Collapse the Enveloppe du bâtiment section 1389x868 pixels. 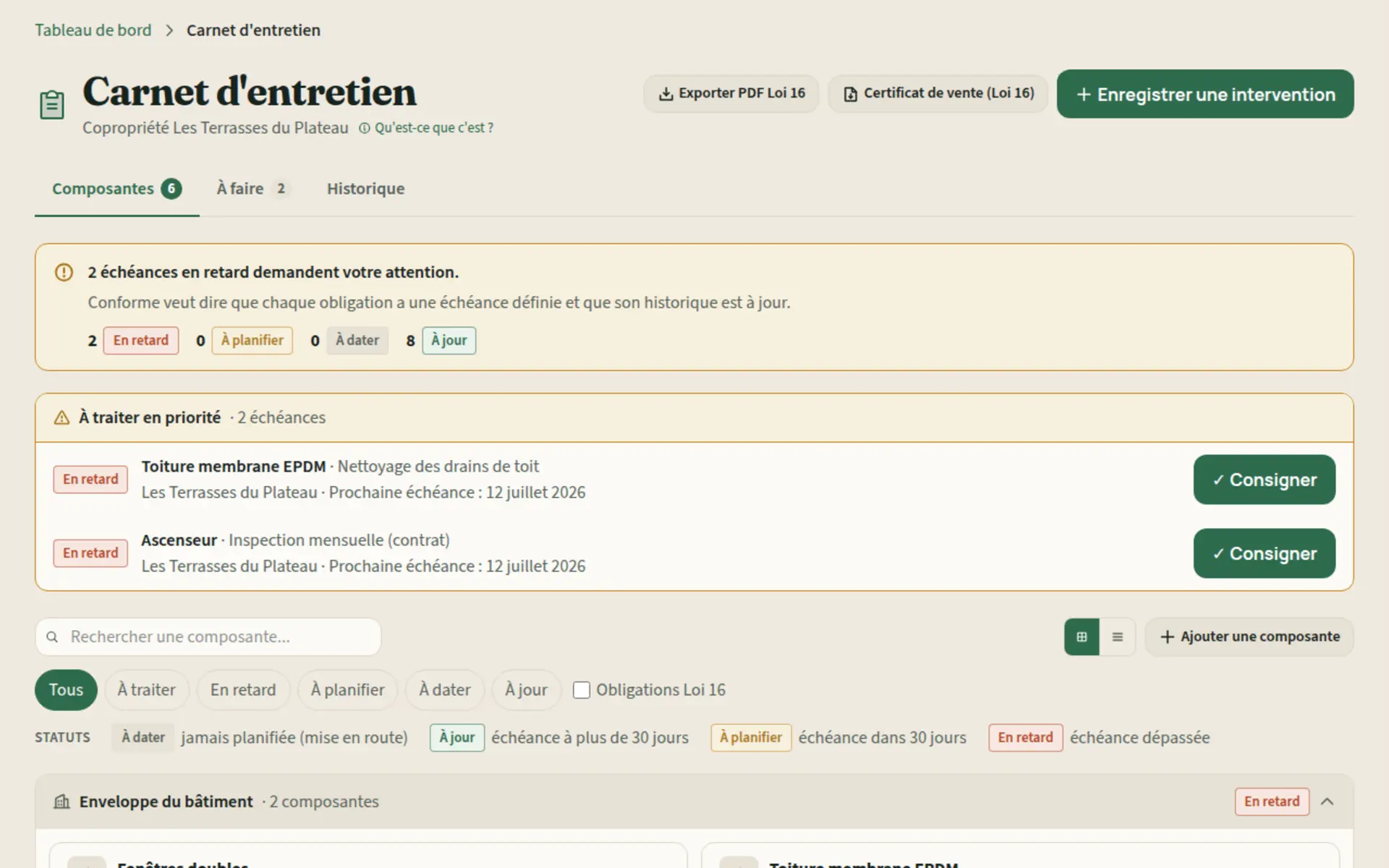pyautogui.click(x=1327, y=801)
